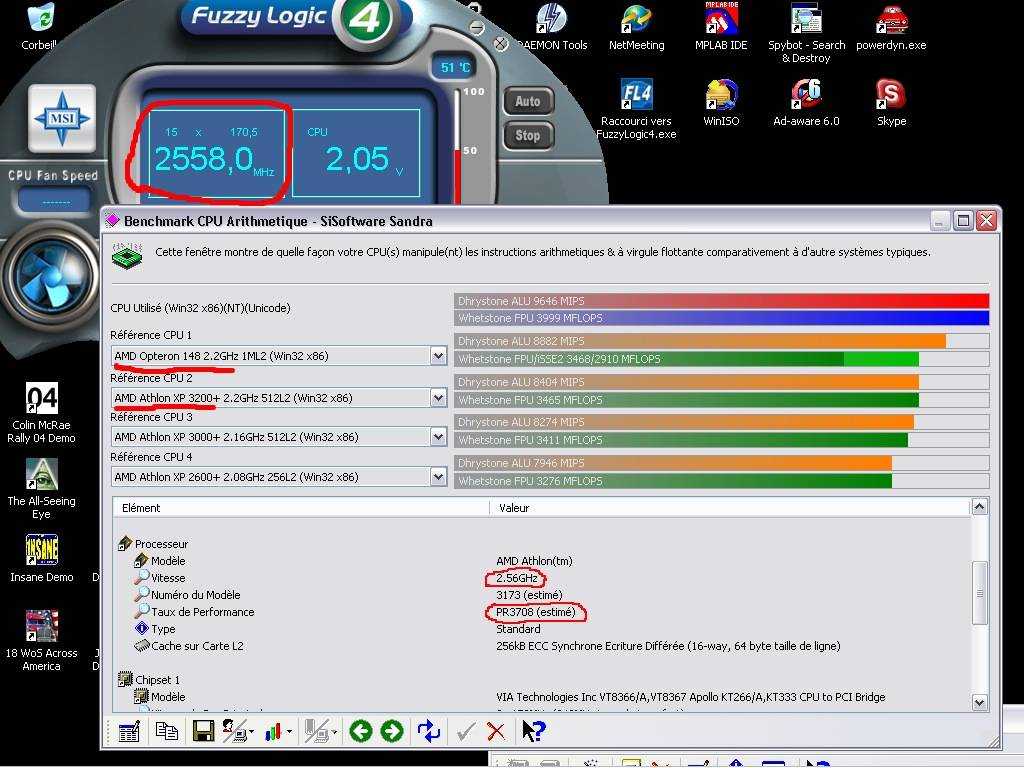The width and height of the screenshot is (1024, 768).
Task: Open the Skype desktop shortcut
Action: pyautogui.click(x=891, y=103)
